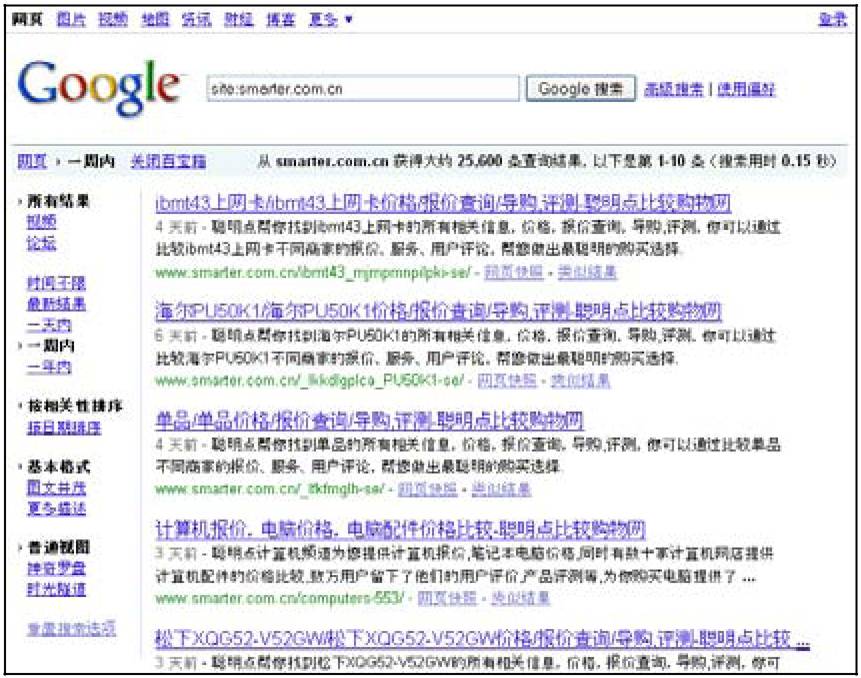Open 网页快照 for the 单品 result
Viewport: 861px width, 678px height.
[427, 489]
